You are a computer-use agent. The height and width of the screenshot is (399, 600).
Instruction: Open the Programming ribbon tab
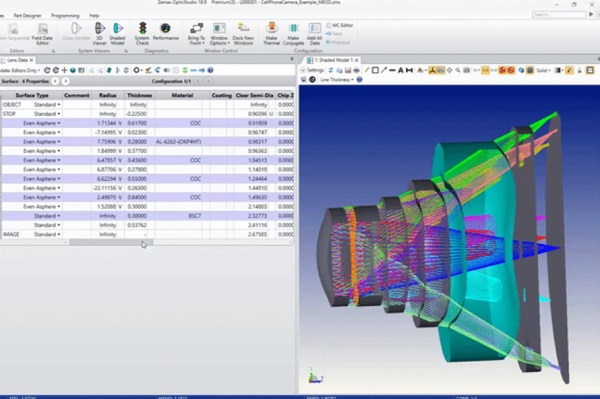point(65,16)
